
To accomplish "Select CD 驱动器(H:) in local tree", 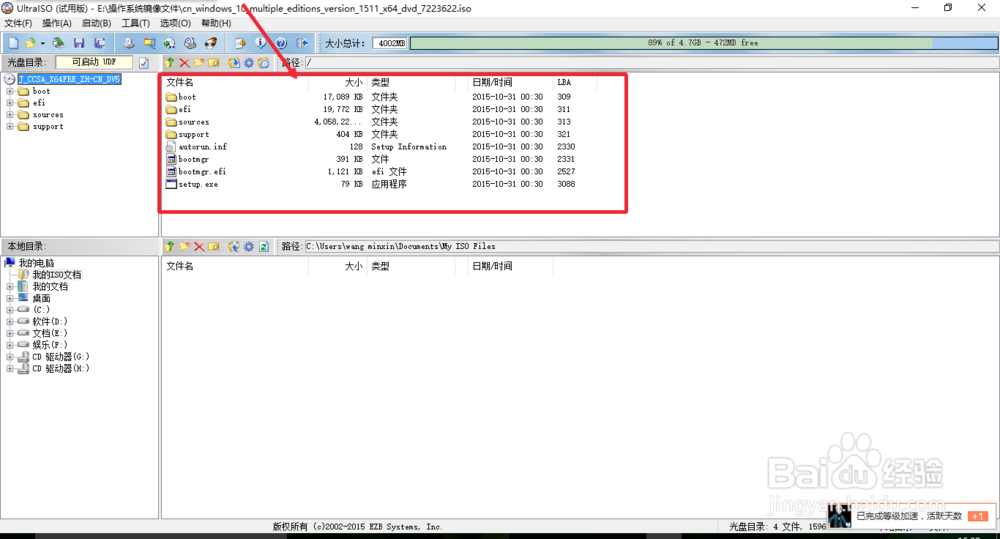I will coord(61,368).
